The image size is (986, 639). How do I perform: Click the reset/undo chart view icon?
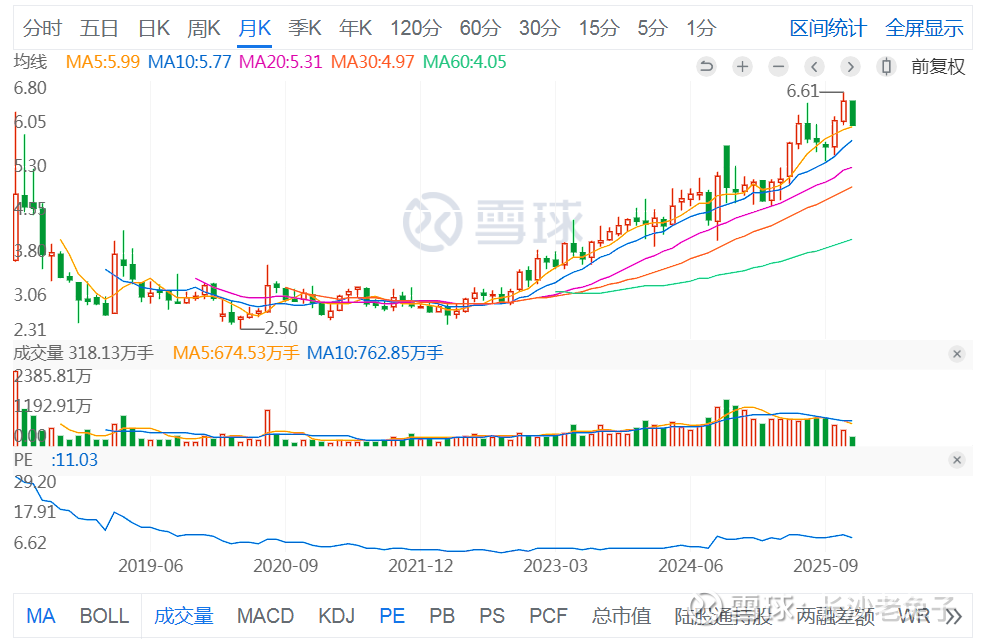tap(706, 67)
